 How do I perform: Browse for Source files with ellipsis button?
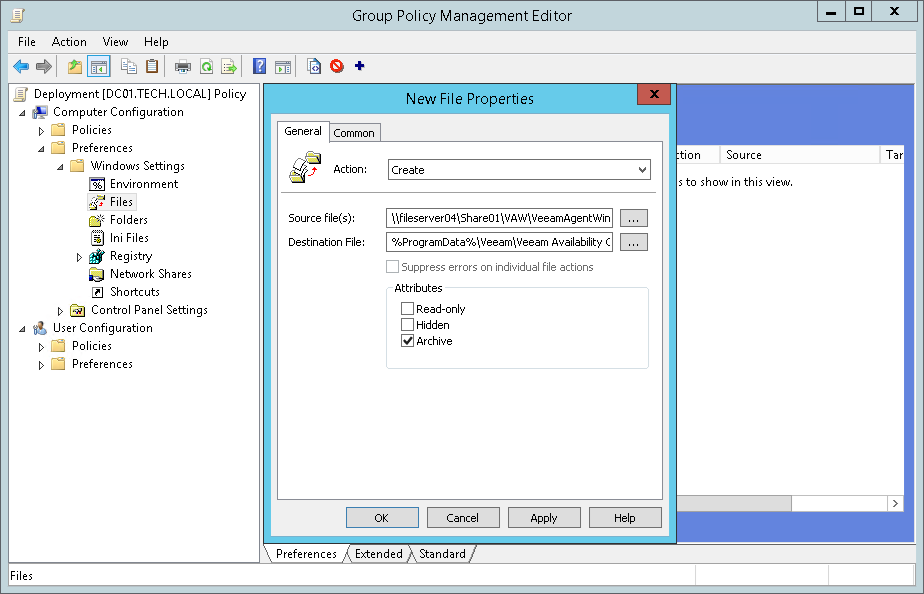coord(633,217)
